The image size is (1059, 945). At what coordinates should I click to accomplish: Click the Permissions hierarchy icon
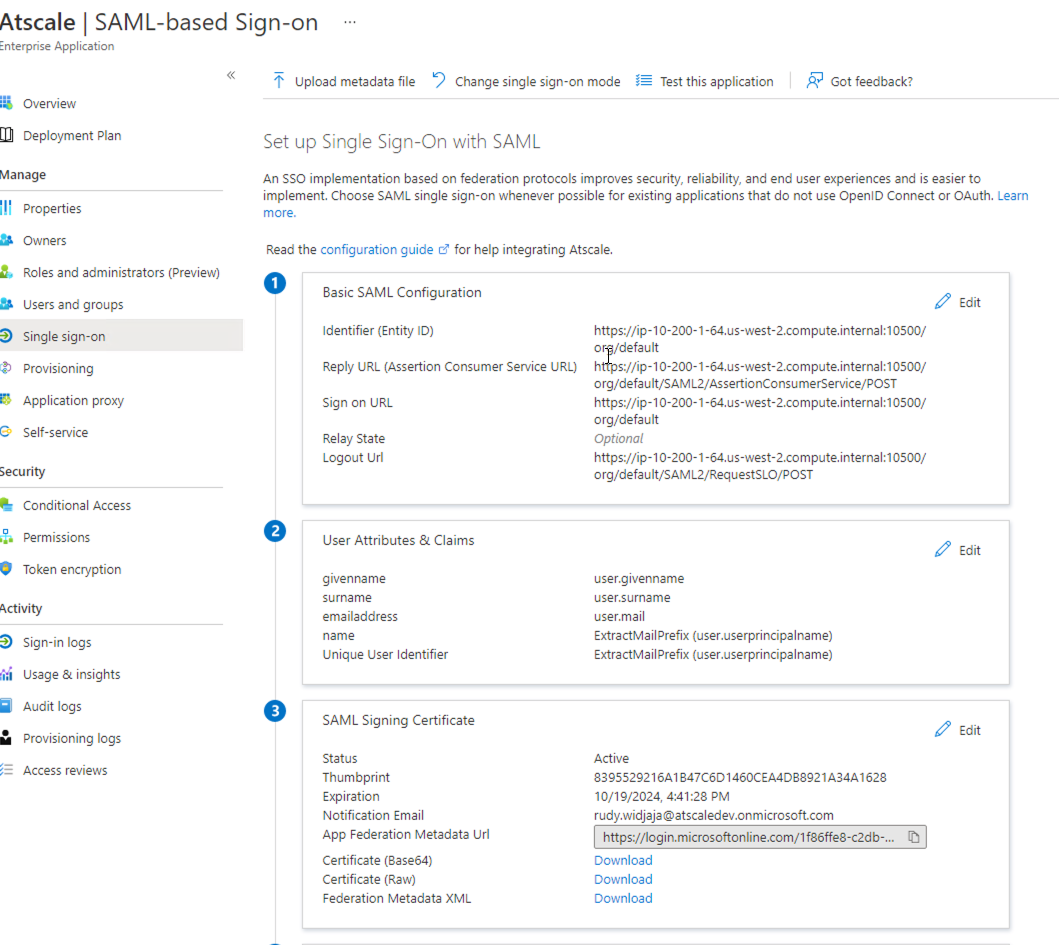coord(6,537)
